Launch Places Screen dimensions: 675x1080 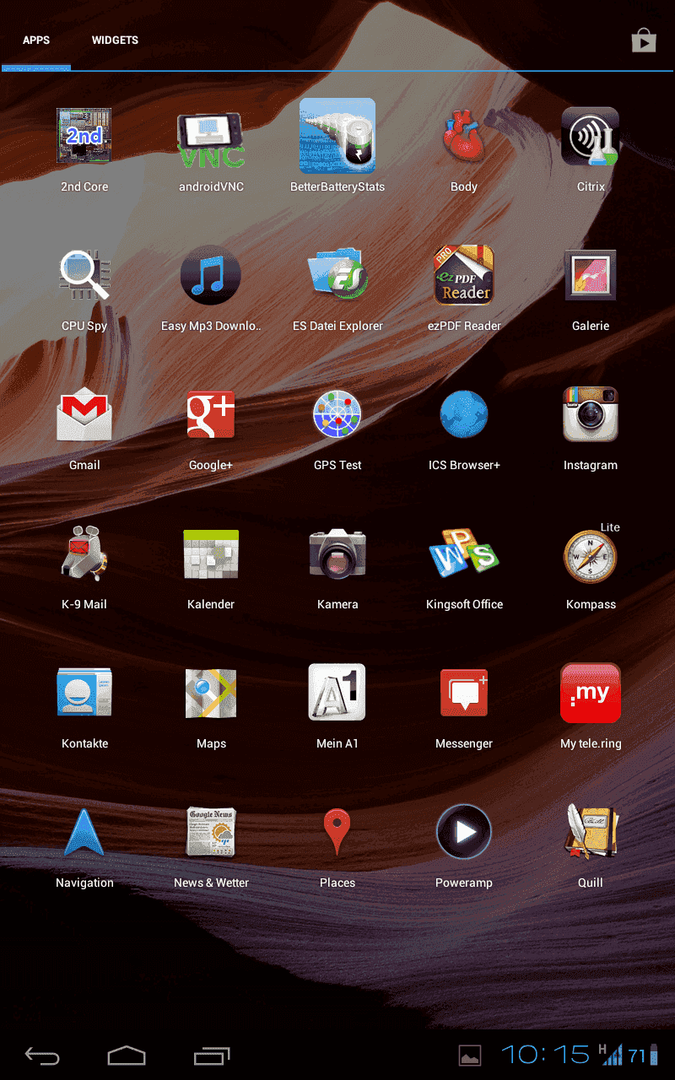338,832
